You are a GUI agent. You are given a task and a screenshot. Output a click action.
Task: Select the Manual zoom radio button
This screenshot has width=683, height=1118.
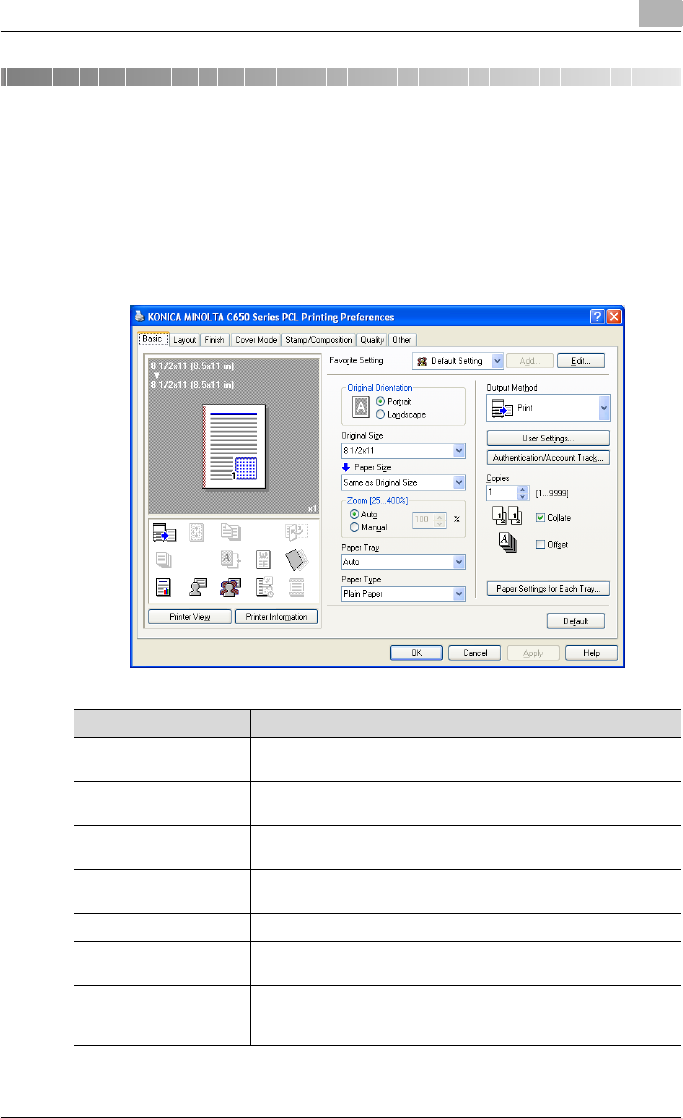(x=354, y=527)
